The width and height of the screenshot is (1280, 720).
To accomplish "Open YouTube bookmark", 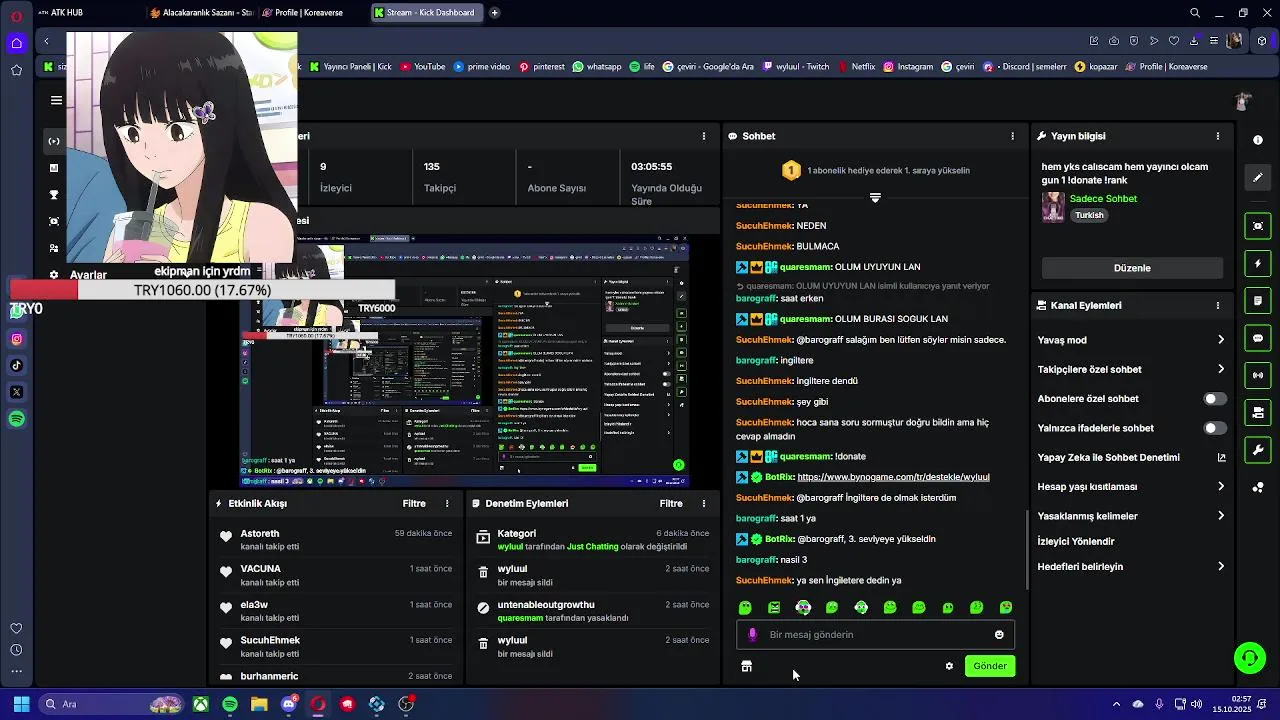I will click(x=423, y=67).
